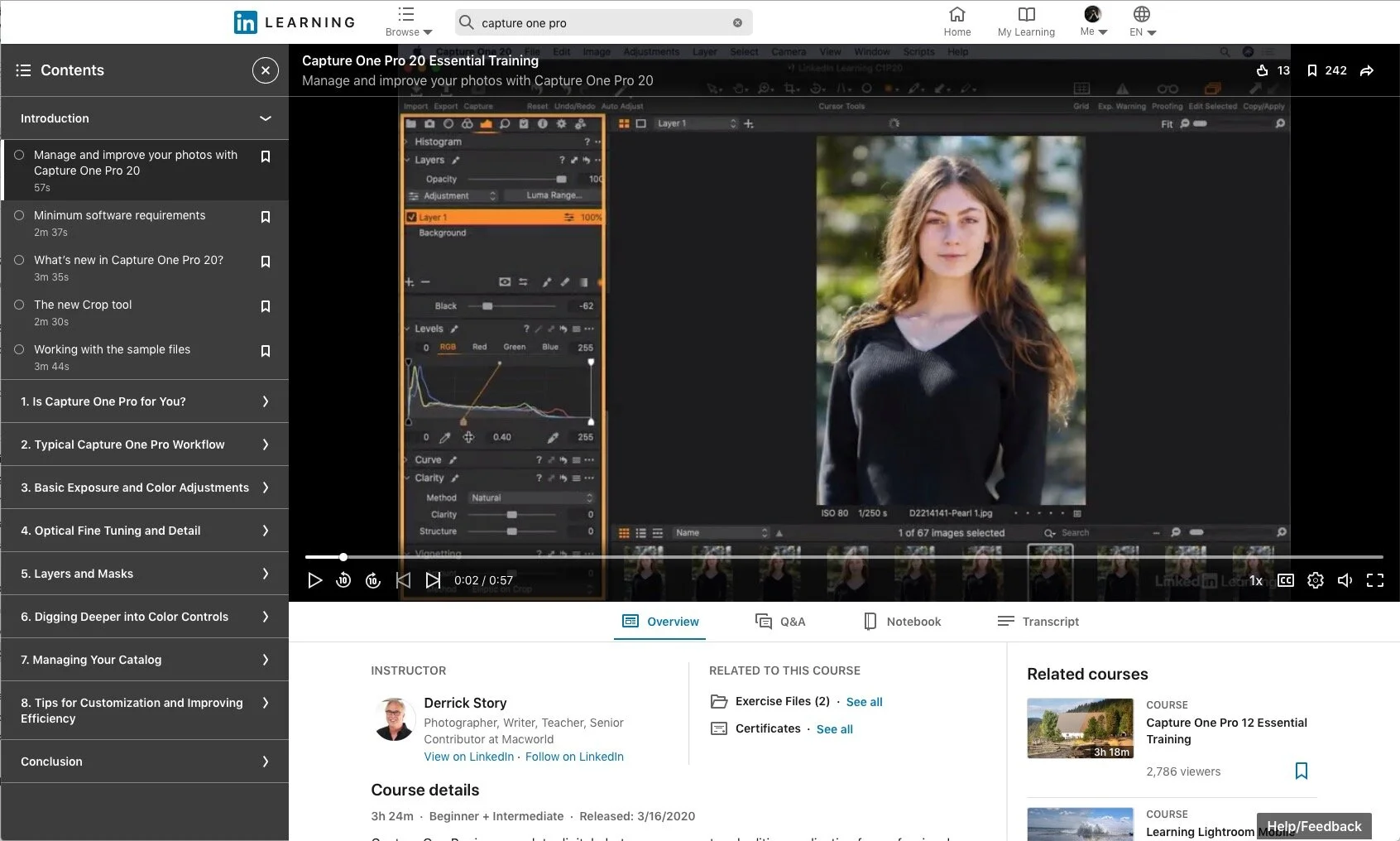This screenshot has width=1400, height=841.
Task: Switch to the Transcript tab
Action: point(1038,622)
